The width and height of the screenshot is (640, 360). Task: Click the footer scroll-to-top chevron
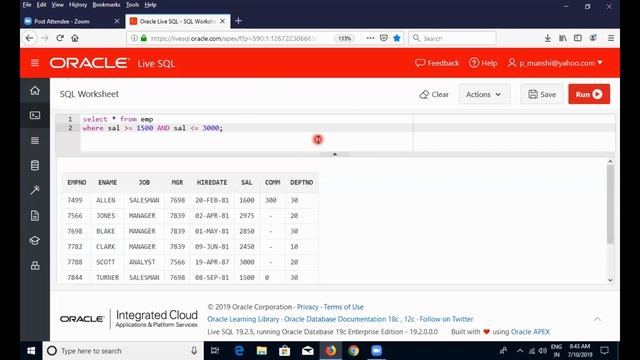pyautogui.click(x=597, y=319)
